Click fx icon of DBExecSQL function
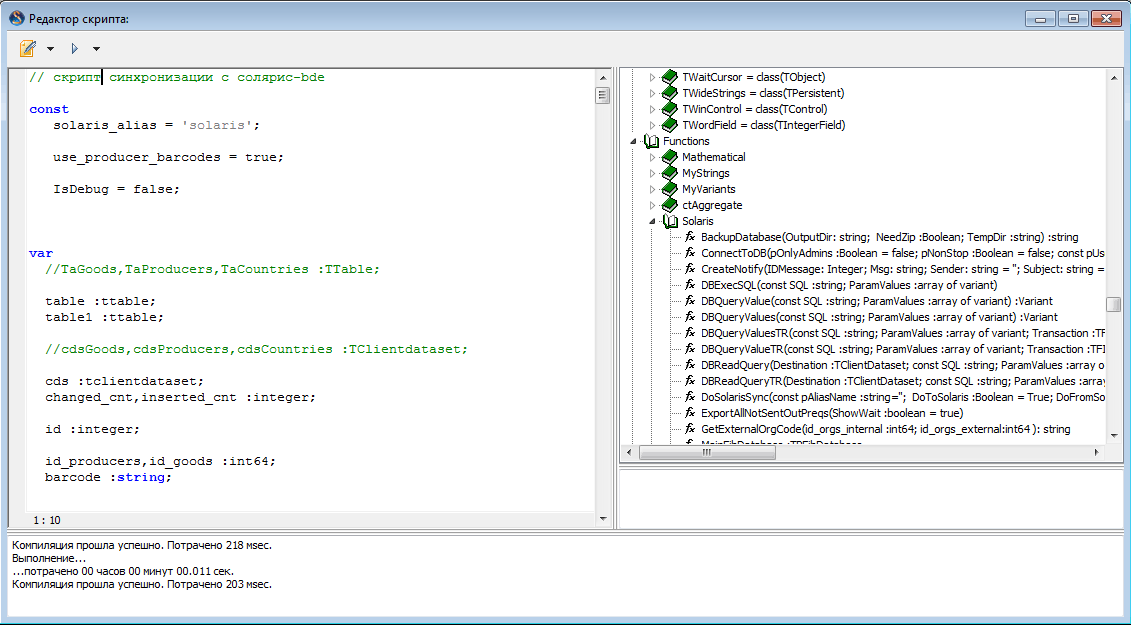Viewport: 1131px width, 625px height. 690,285
